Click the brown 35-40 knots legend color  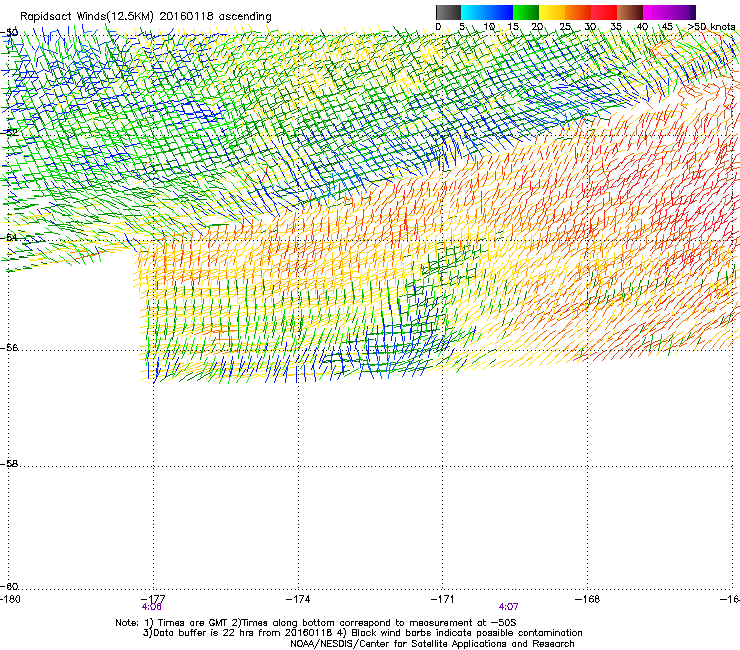point(630,12)
